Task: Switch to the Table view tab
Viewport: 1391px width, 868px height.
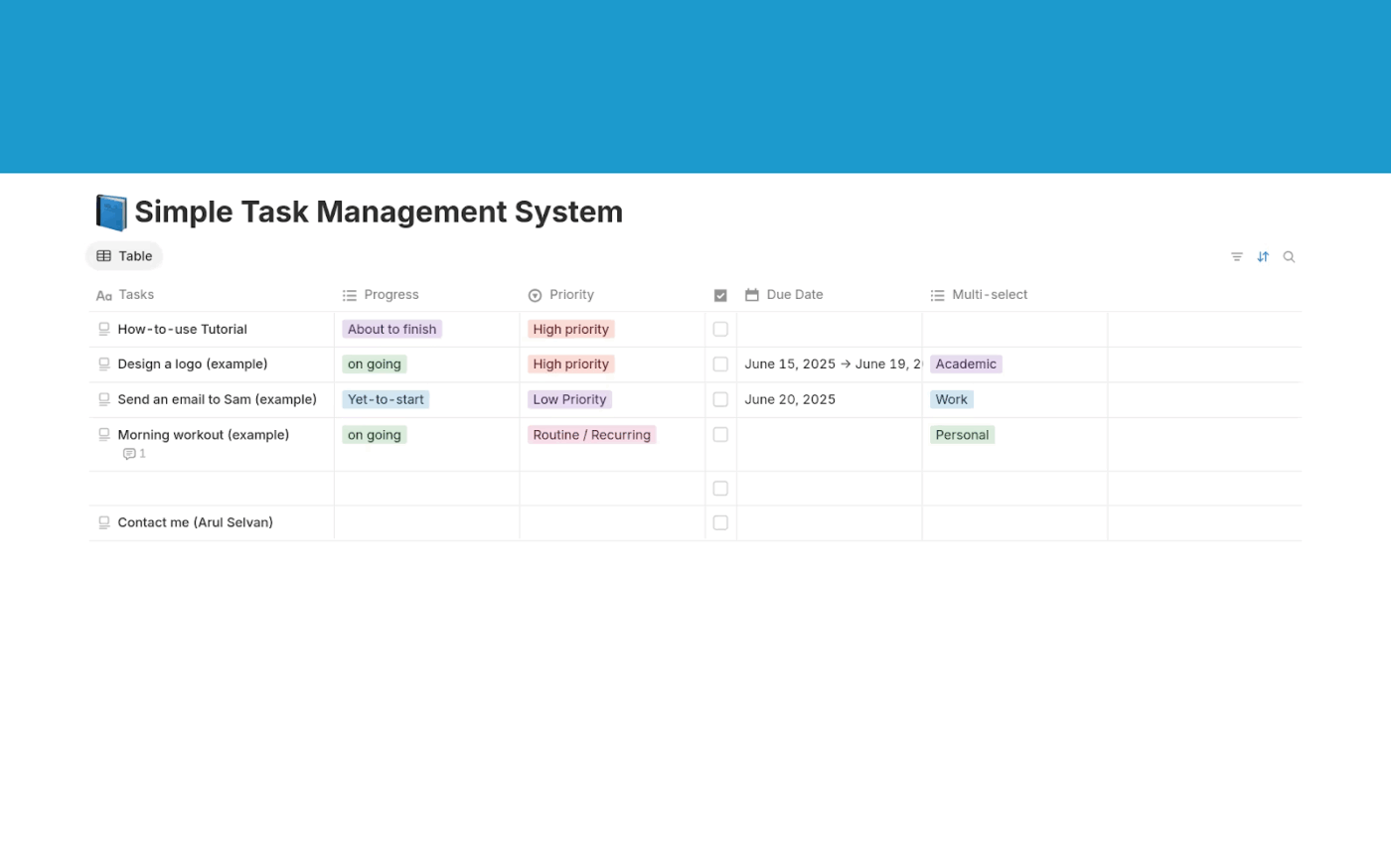Action: tap(123, 255)
